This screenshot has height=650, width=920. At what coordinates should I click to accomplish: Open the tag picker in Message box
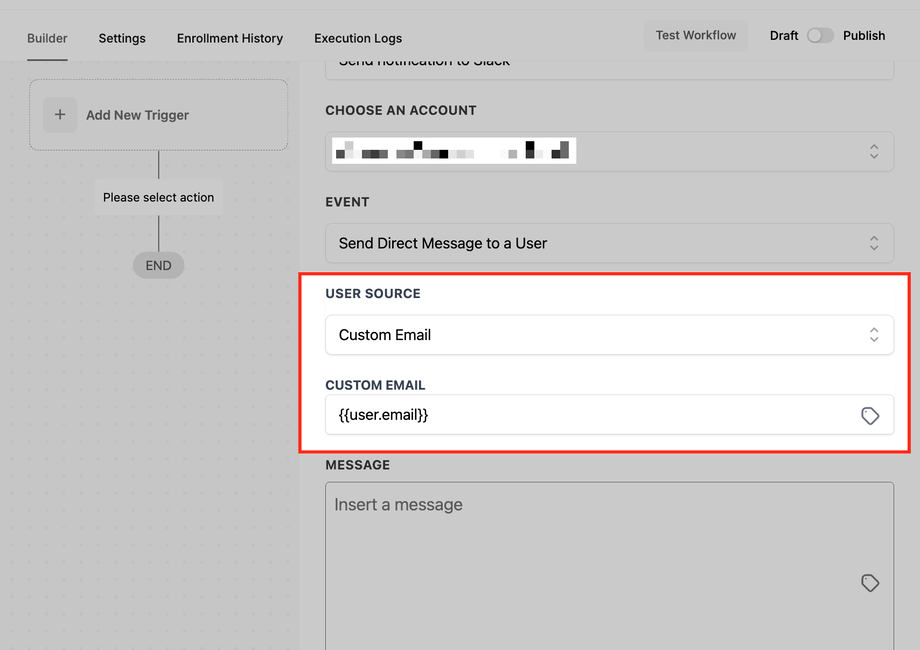(870, 583)
